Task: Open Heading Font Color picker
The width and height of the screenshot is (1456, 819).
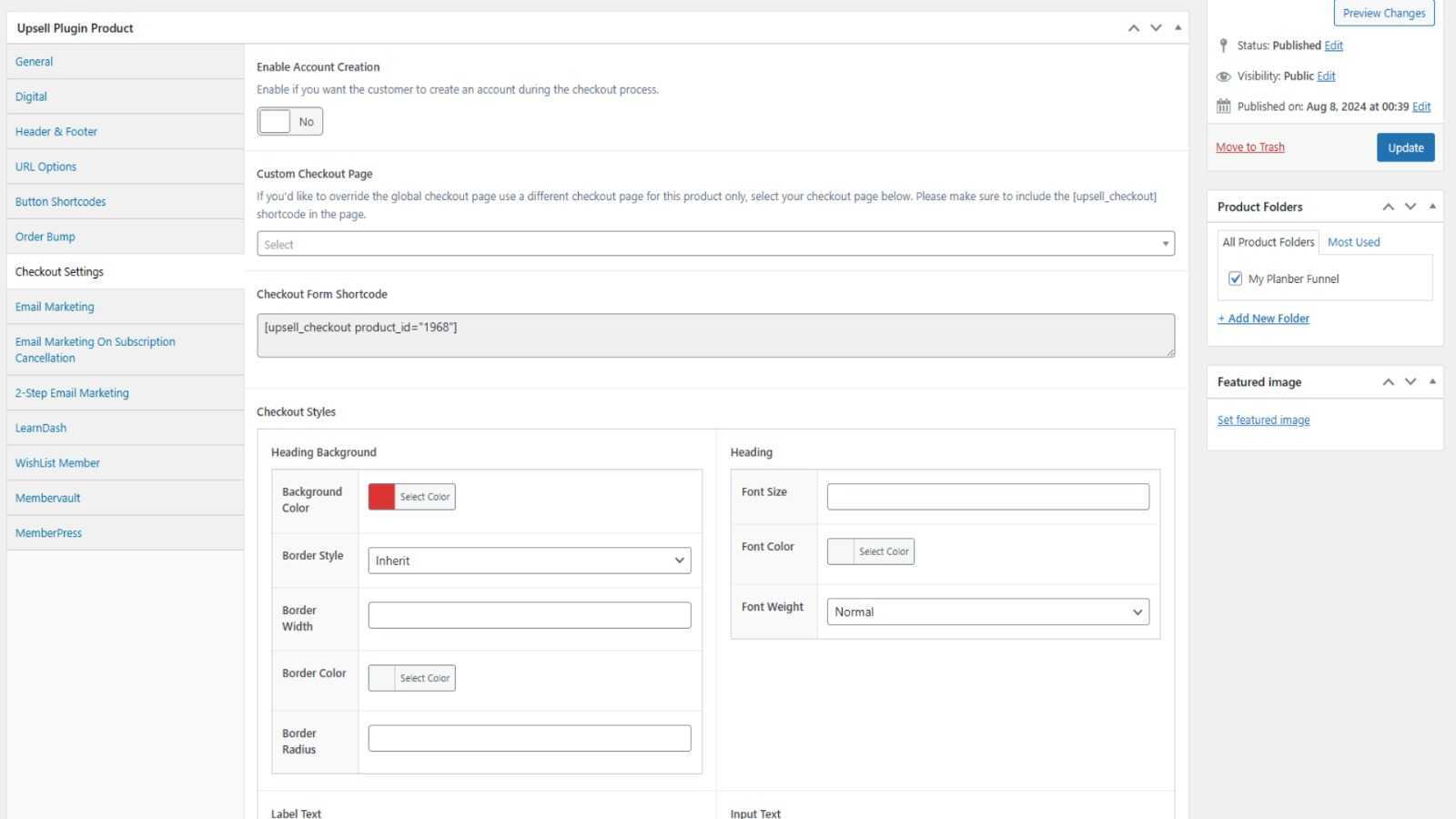Action: click(x=870, y=551)
